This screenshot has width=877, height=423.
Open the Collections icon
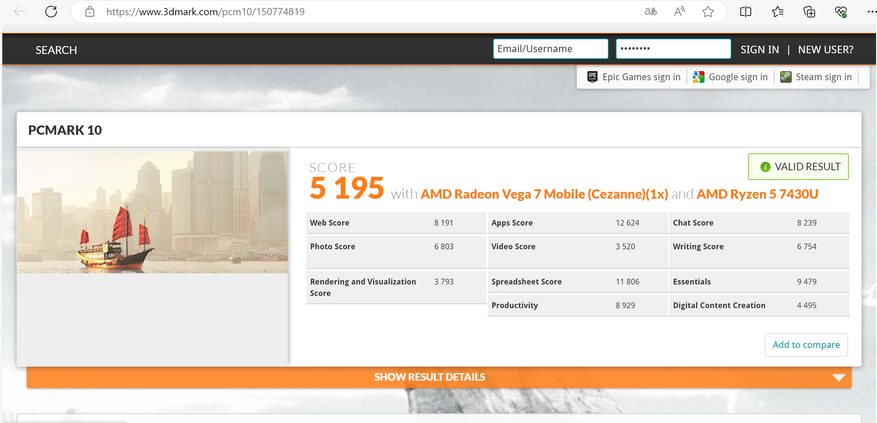point(809,11)
